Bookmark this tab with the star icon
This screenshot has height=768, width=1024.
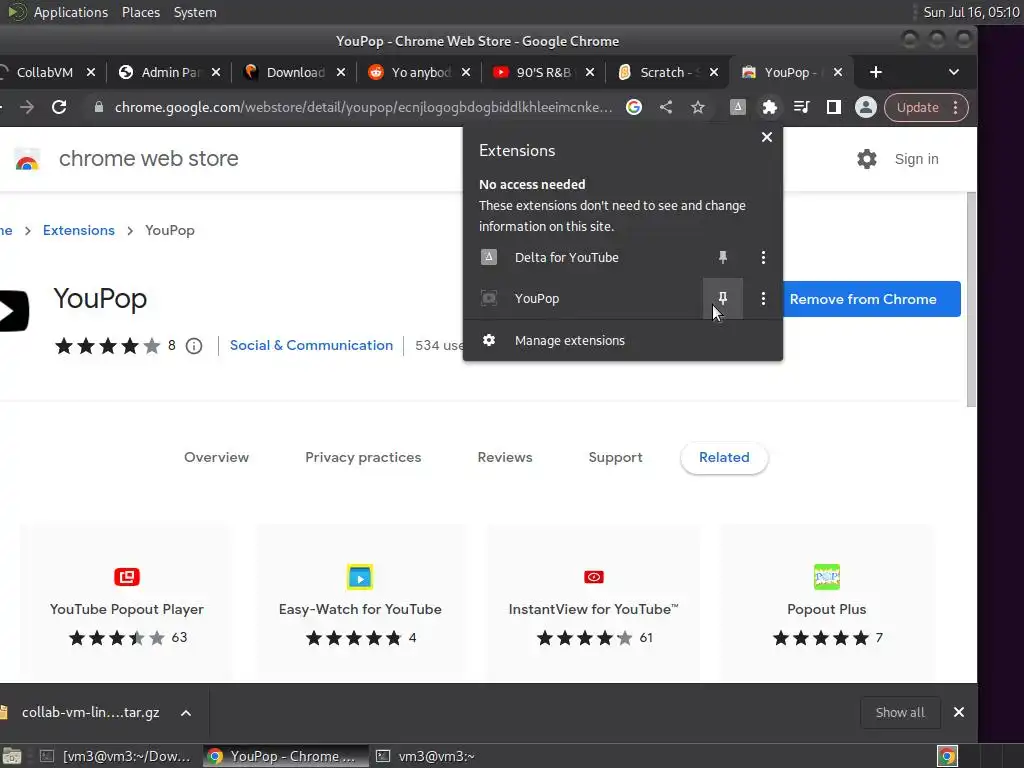coord(697,107)
